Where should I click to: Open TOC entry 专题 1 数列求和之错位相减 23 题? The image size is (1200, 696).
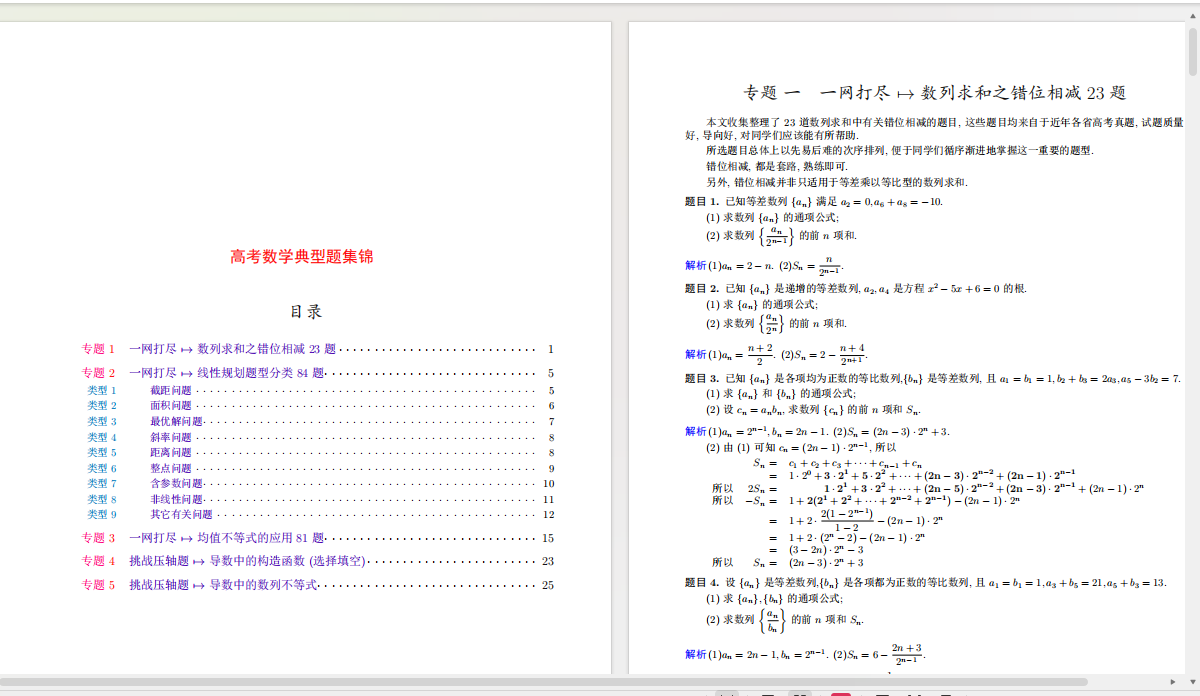pyautogui.click(x=317, y=349)
